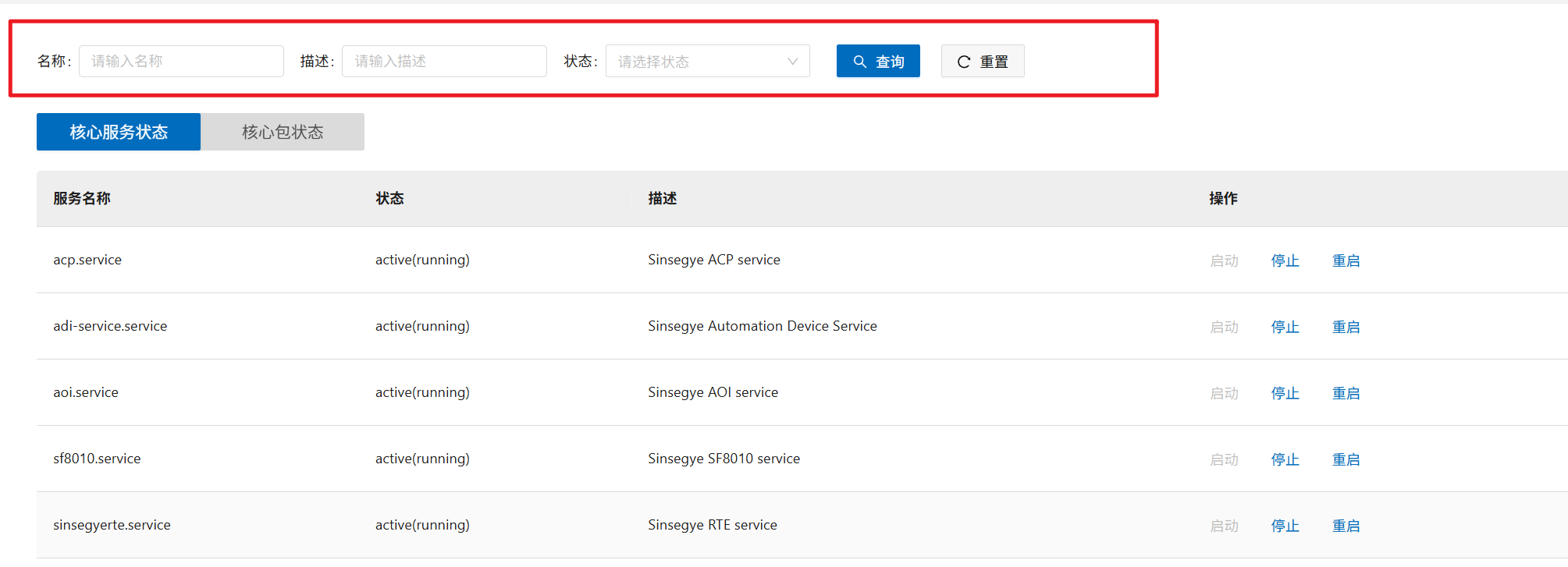Image resolution: width=1568 pixels, height=567 pixels.
Task: Click 启动 for acp.service
Action: [1224, 260]
